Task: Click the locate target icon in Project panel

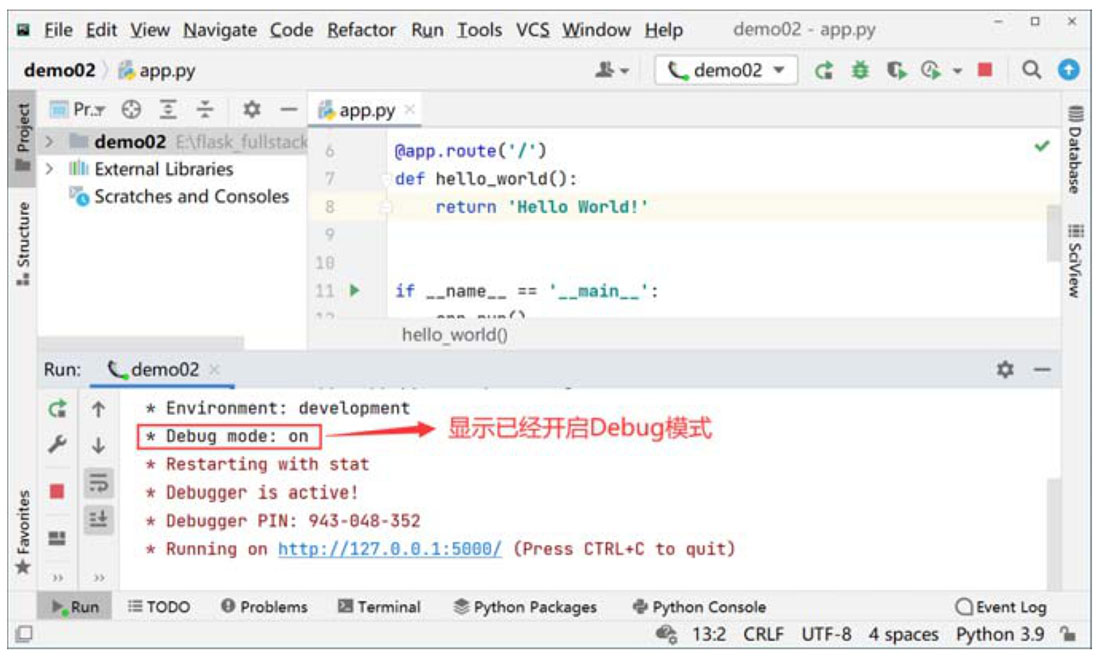Action: click(131, 110)
